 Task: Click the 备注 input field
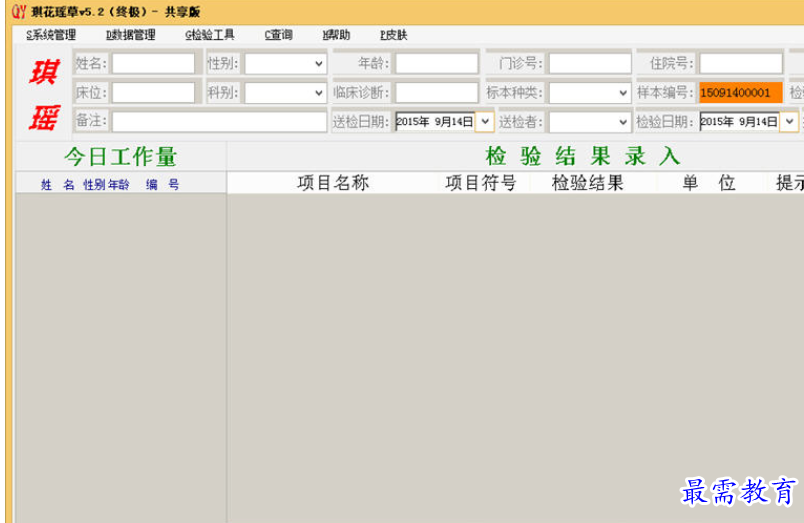click(219, 122)
